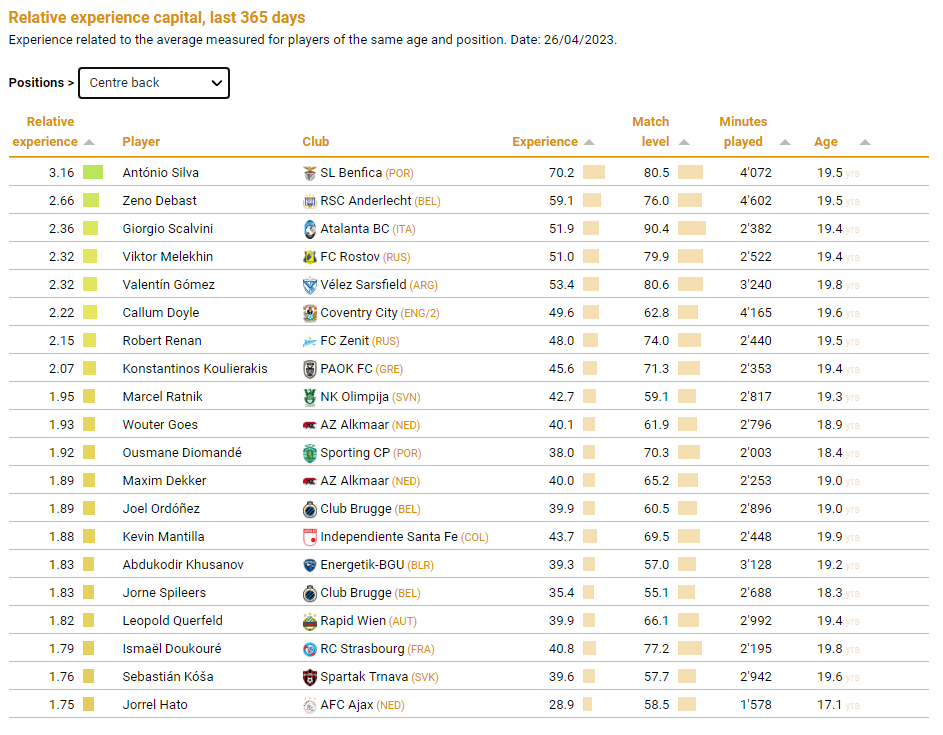Image resolution: width=943 pixels, height=735 pixels.
Task: Sort table by Age column arrow
Action: (865, 142)
